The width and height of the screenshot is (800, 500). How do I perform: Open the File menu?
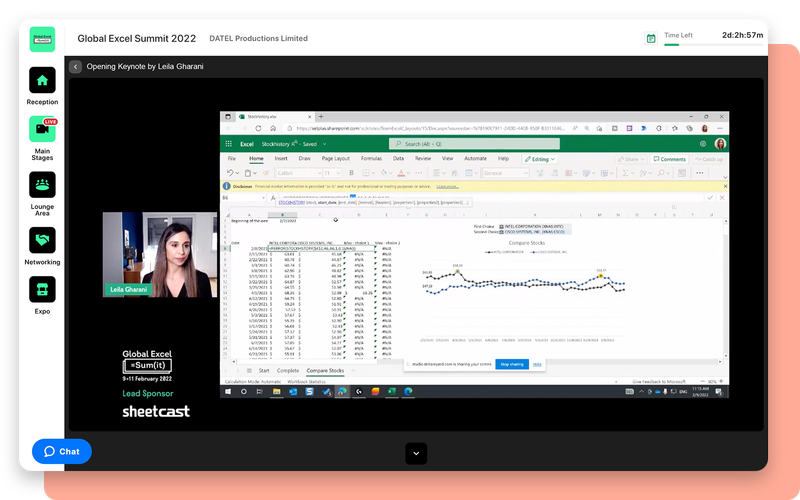tap(232, 159)
